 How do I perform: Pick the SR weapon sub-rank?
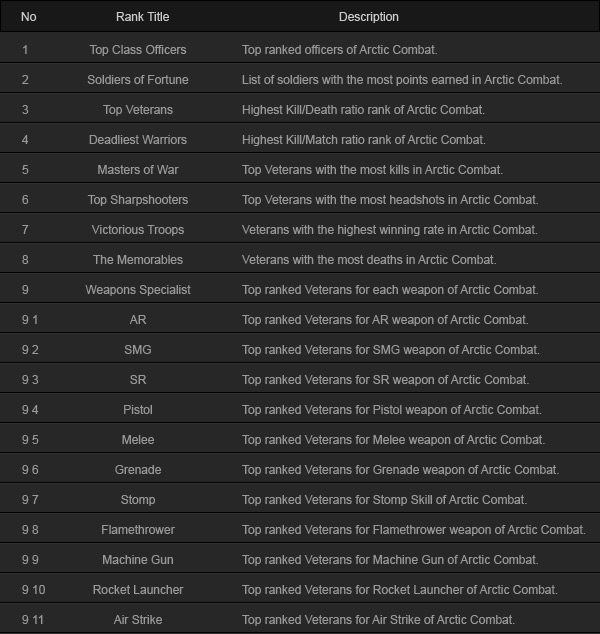[x=138, y=379]
